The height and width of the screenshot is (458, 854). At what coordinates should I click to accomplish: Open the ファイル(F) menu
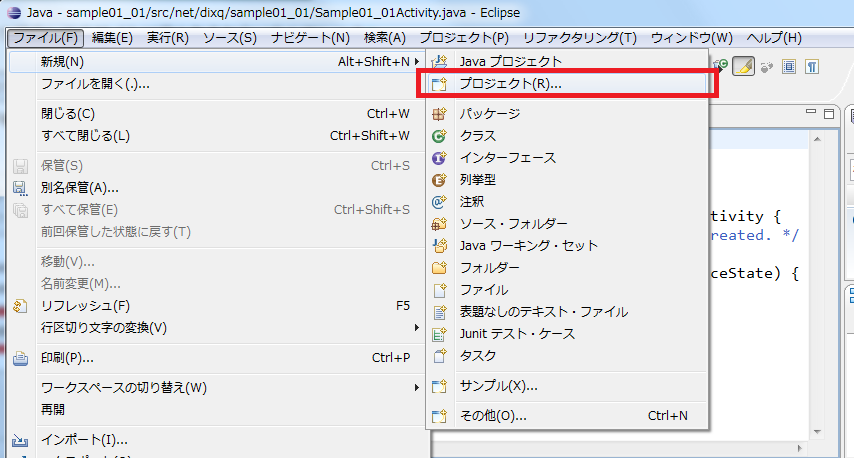pyautogui.click(x=45, y=38)
